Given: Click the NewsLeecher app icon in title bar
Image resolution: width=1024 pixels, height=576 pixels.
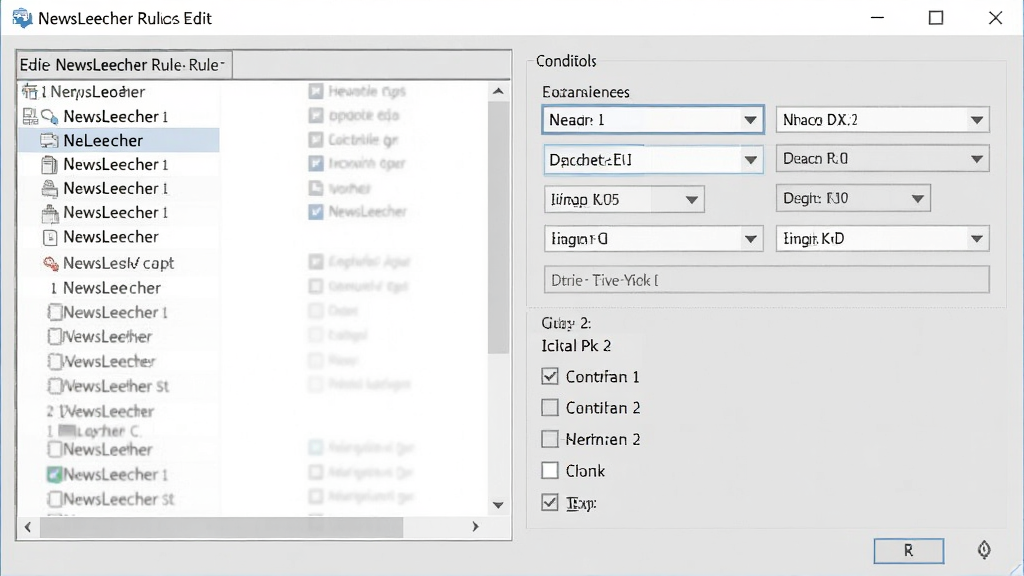Looking at the screenshot, I should point(22,18).
